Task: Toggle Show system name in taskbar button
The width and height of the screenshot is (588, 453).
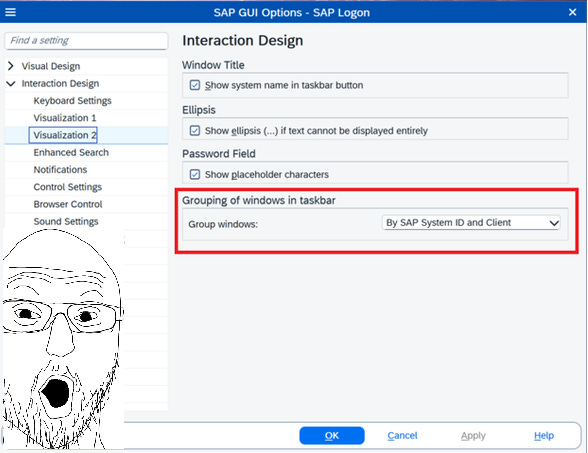Action: 195,85
